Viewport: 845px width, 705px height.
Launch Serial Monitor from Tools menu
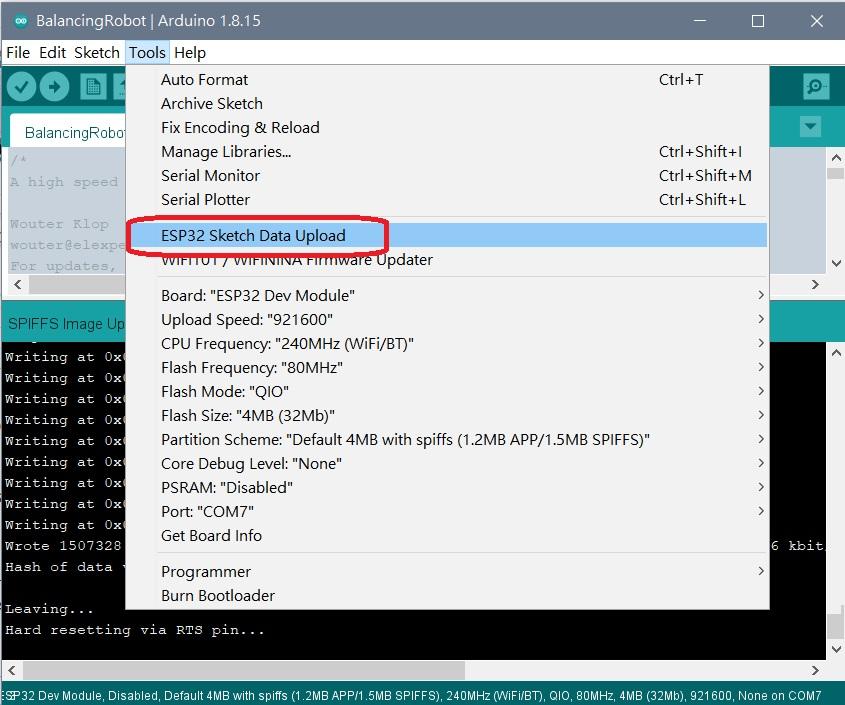coord(447,176)
